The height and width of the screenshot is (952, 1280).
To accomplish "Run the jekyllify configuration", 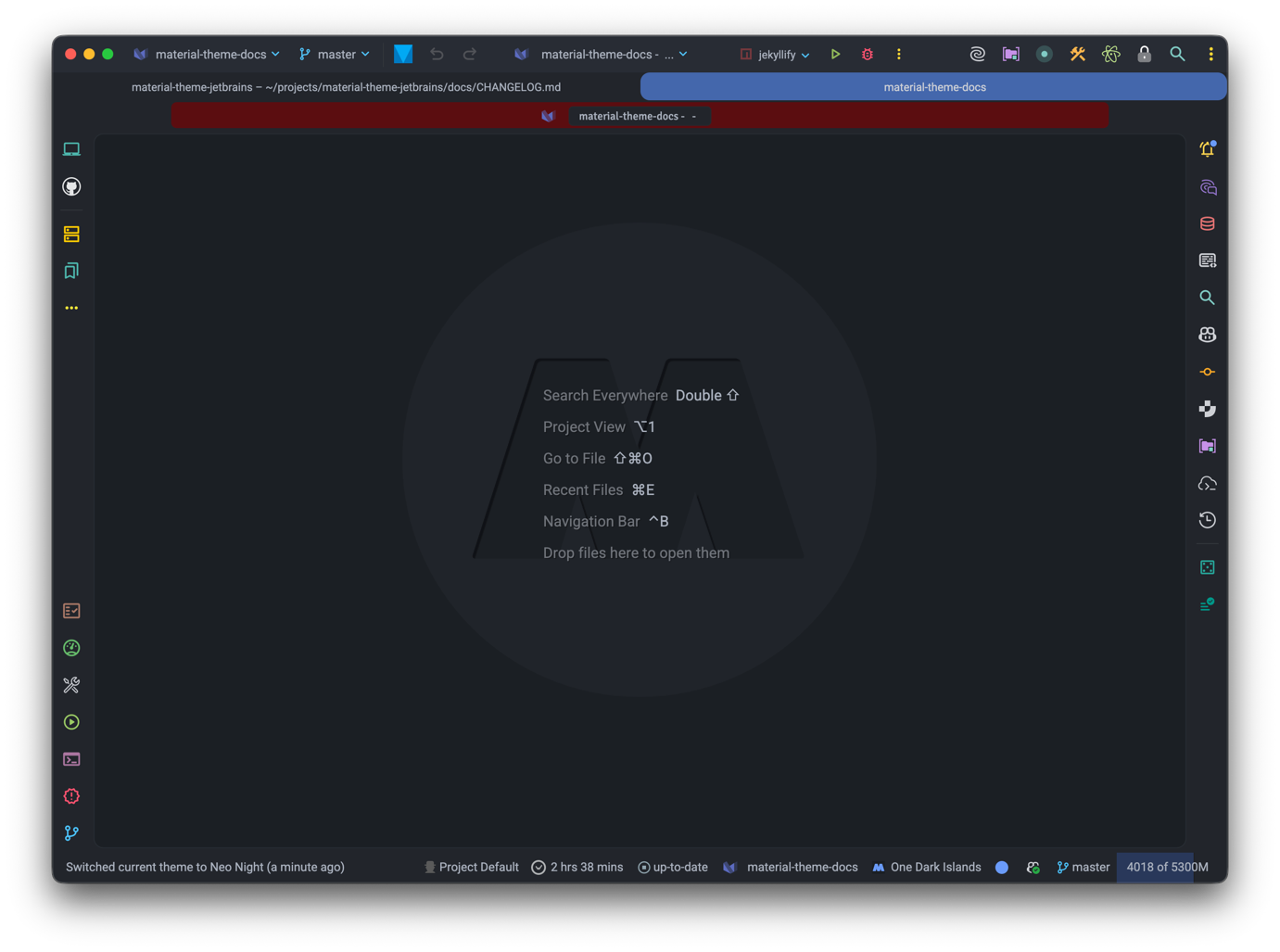I will [x=835, y=55].
